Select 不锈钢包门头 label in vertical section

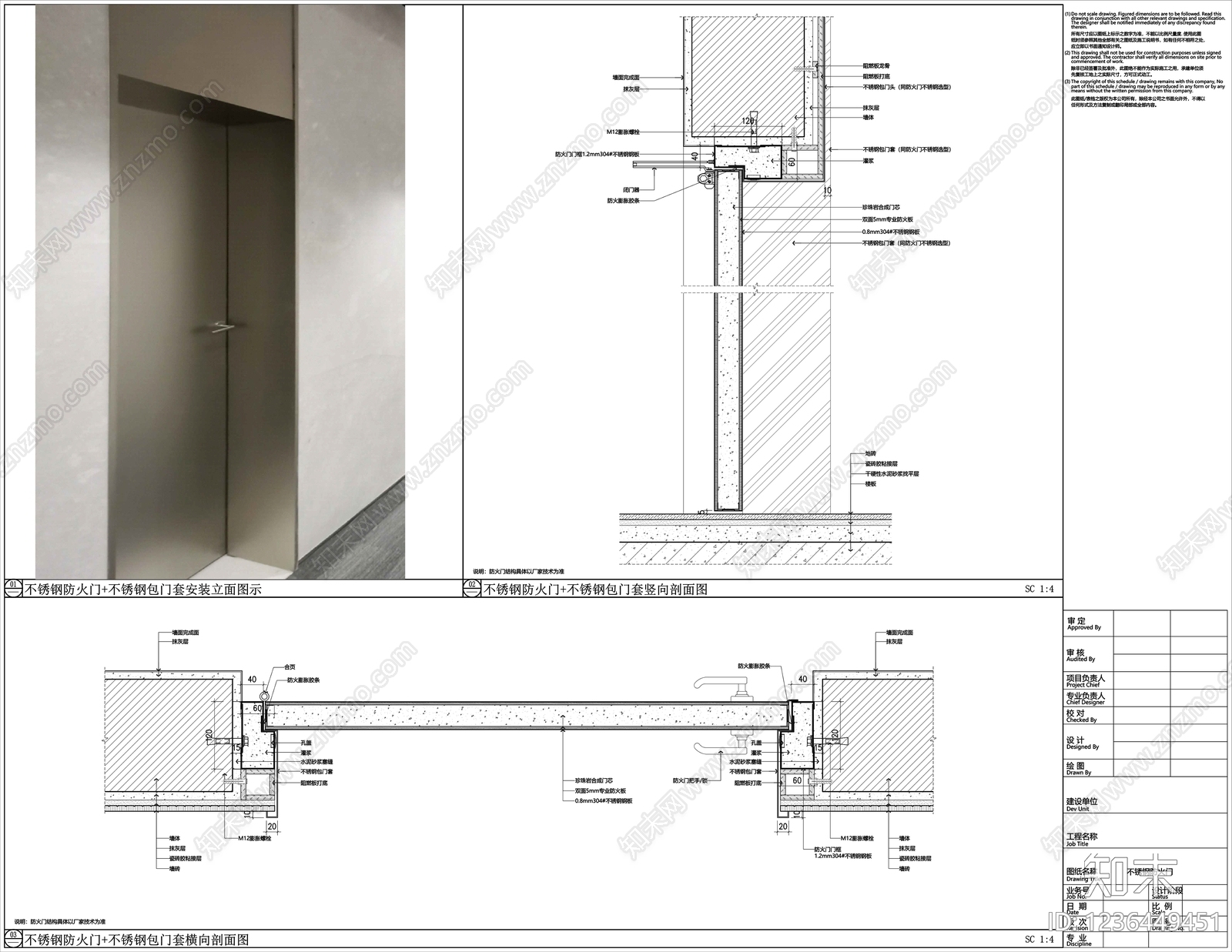click(x=906, y=88)
